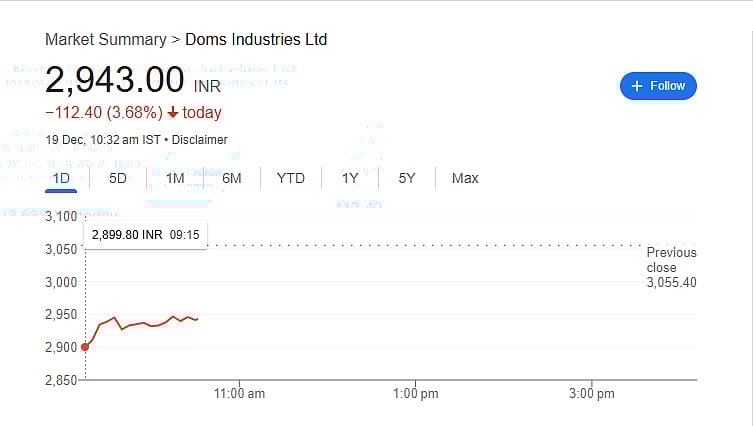Image resolution: width=753 pixels, height=426 pixels.
Task: View the 1Y chart tab
Action: coord(350,178)
